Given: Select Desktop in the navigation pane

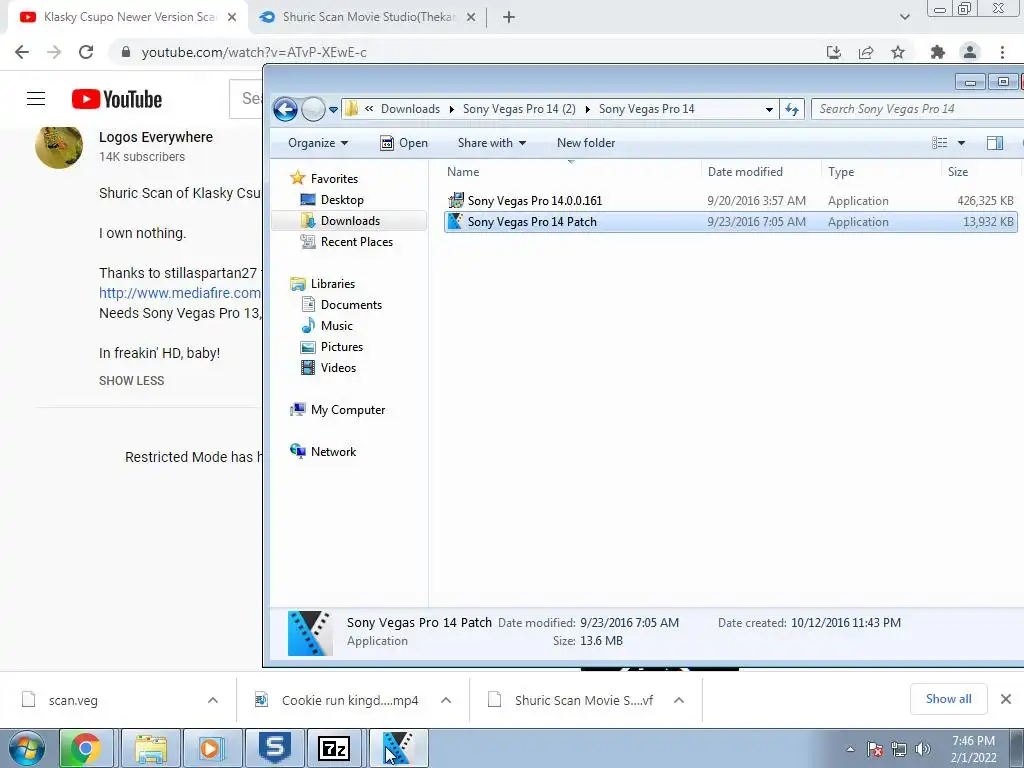Looking at the screenshot, I should click(342, 200).
